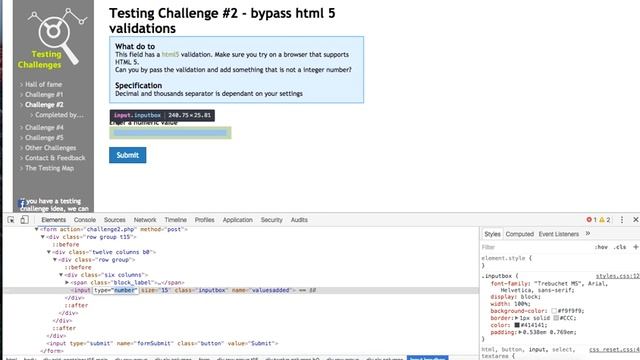Viewport: 640px width, 360px height.
Task: Click the numeric value input box
Action: coord(170,133)
